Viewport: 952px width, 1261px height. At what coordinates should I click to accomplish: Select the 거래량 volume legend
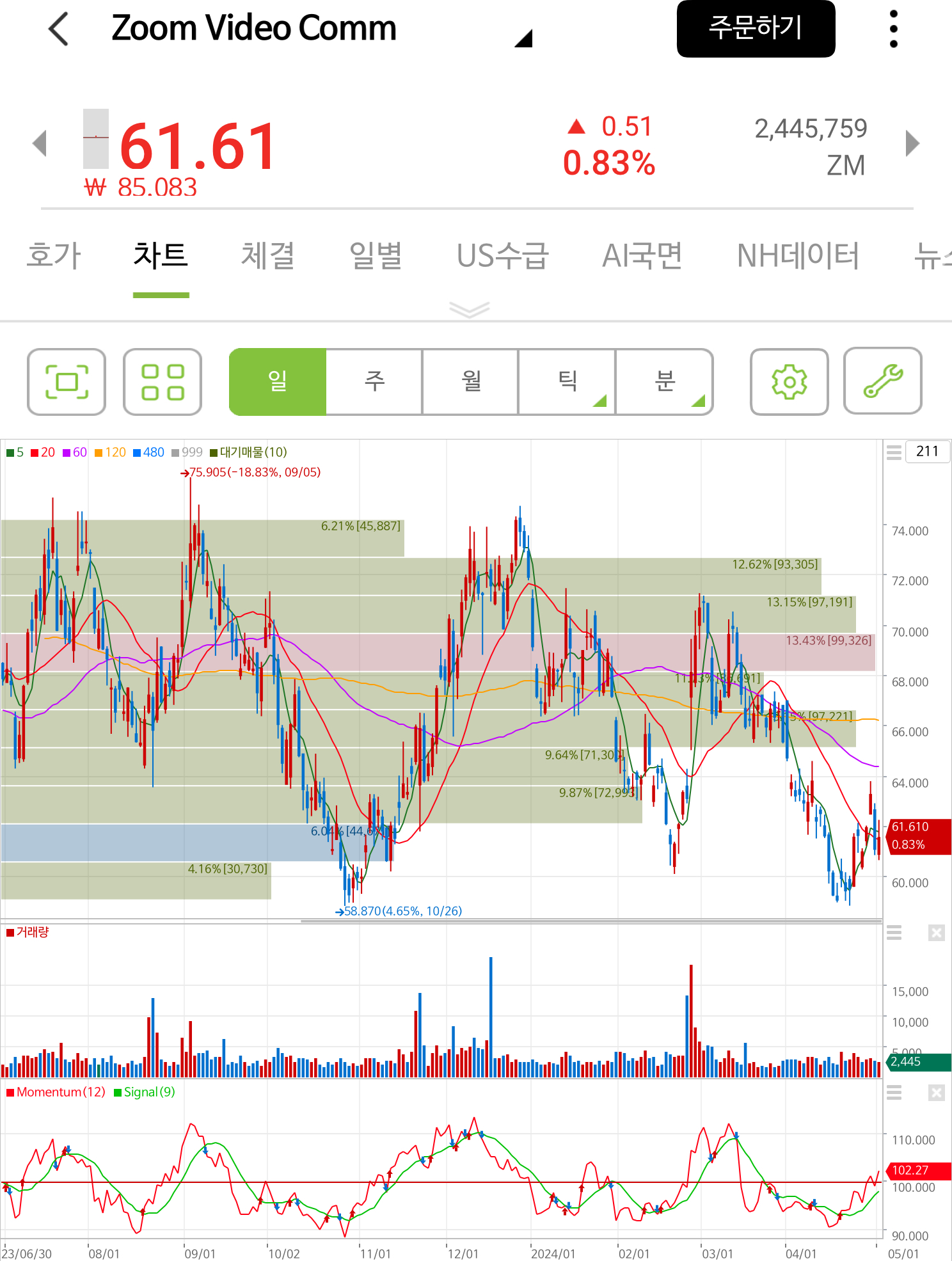tap(28, 932)
